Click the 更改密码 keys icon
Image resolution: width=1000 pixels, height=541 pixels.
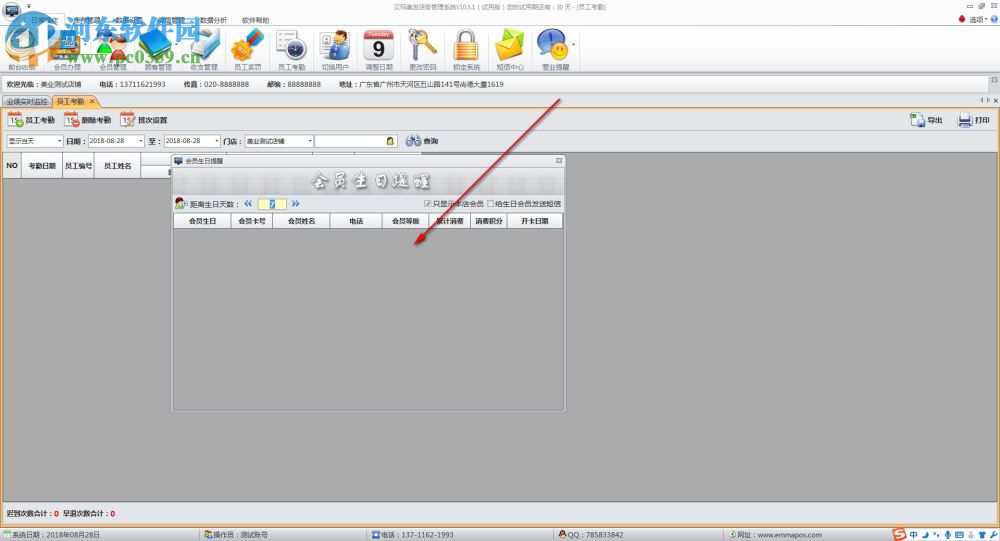click(422, 49)
